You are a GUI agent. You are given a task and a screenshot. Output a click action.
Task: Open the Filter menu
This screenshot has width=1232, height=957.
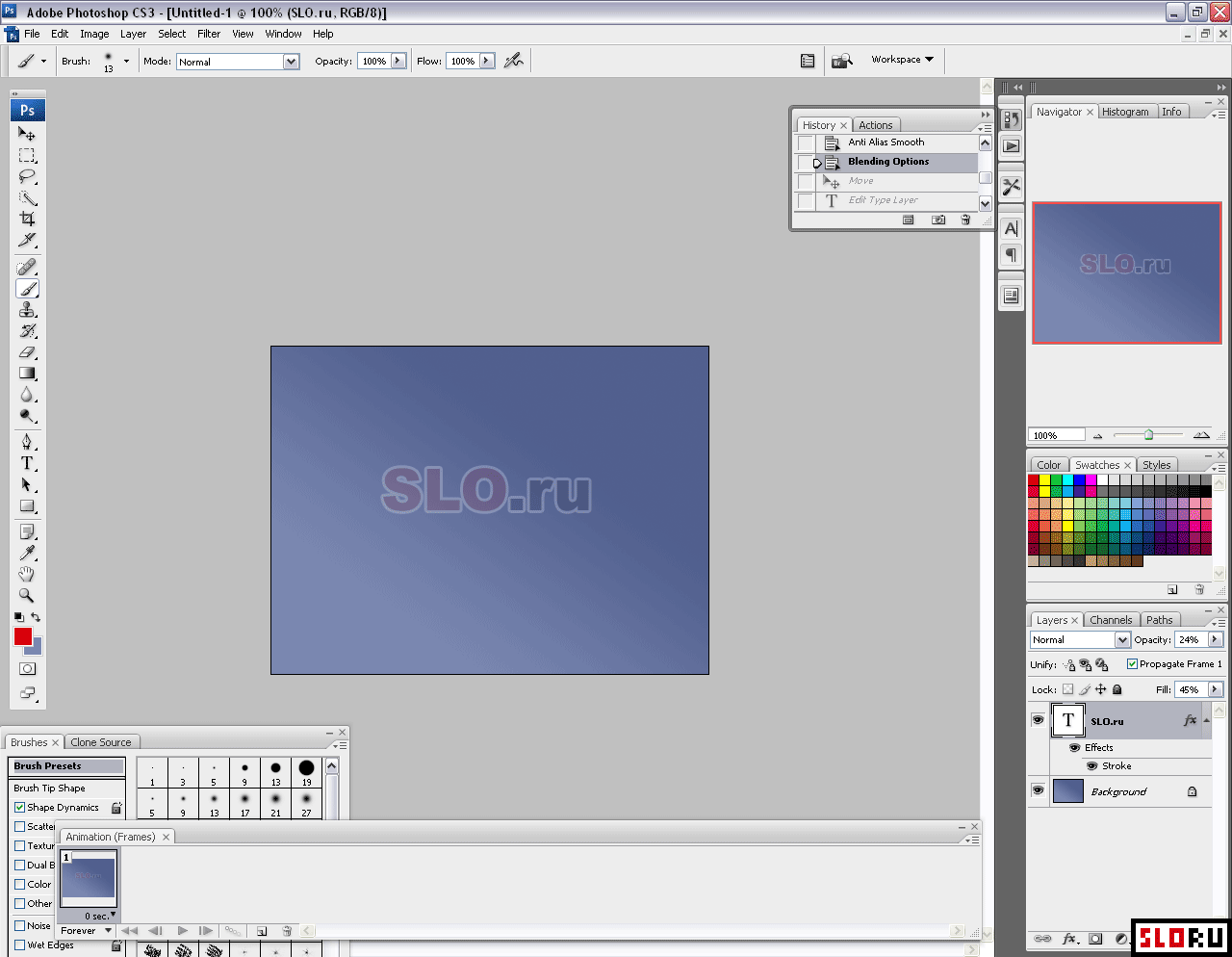click(x=209, y=34)
